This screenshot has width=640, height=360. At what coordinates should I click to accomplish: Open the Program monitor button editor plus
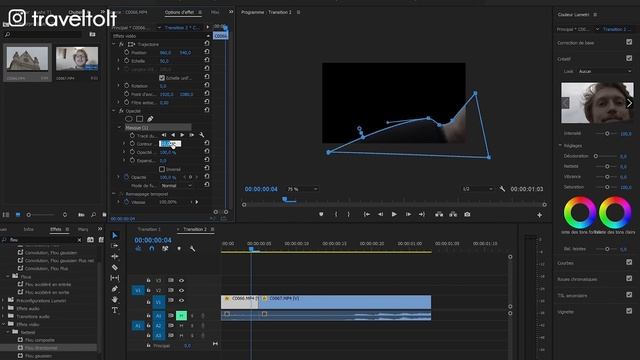(540, 215)
